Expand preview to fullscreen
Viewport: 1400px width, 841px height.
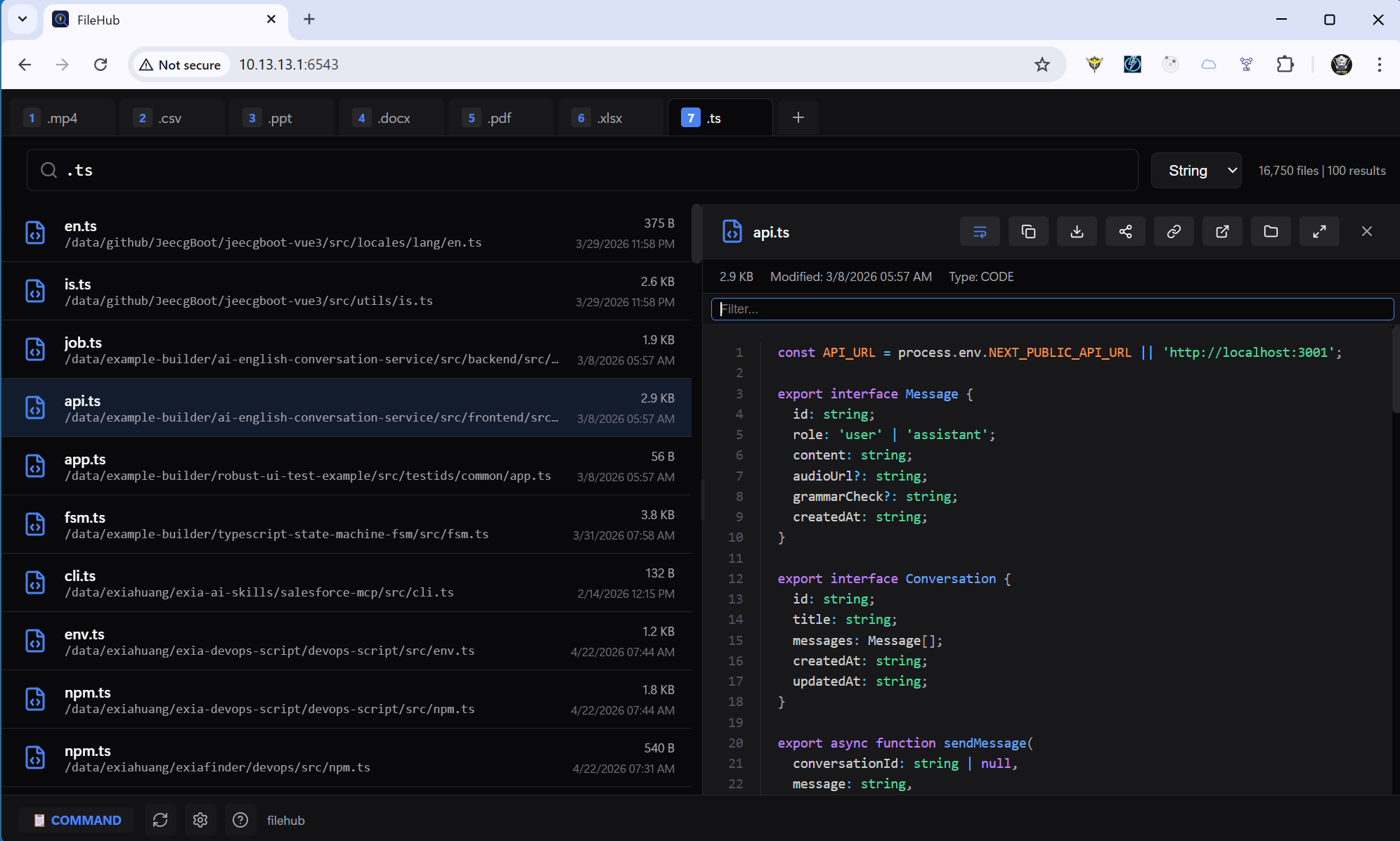click(1319, 232)
